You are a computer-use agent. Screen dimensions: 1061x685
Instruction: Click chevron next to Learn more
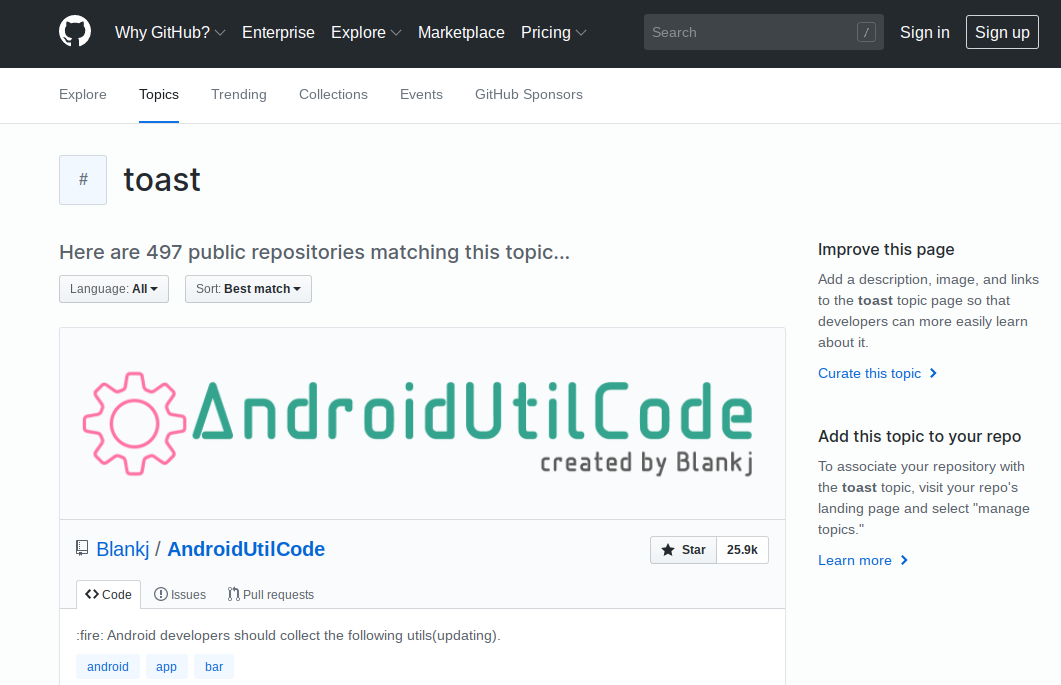click(x=905, y=560)
